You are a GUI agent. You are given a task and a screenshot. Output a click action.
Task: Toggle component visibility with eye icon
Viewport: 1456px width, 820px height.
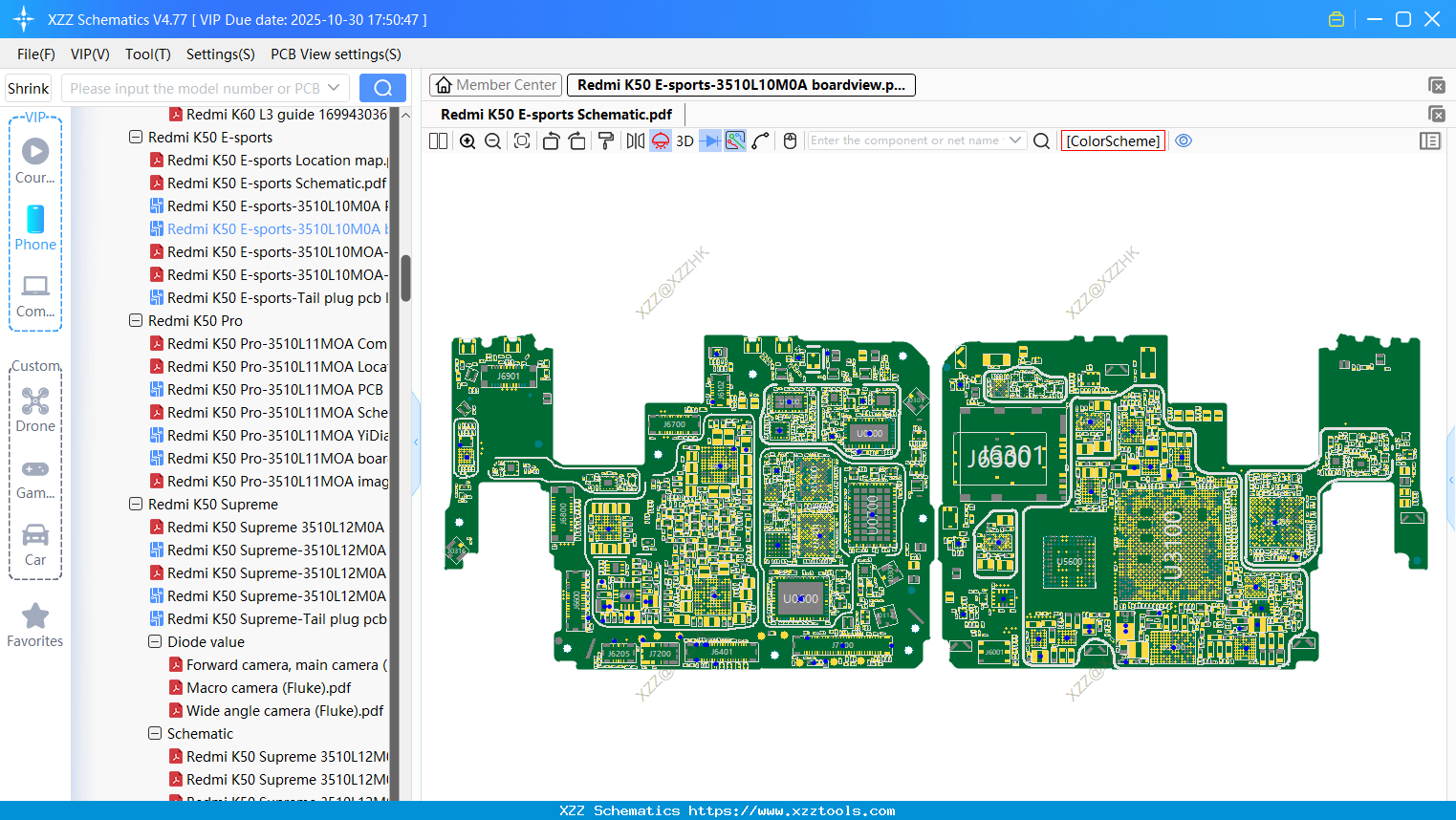pyautogui.click(x=1184, y=140)
